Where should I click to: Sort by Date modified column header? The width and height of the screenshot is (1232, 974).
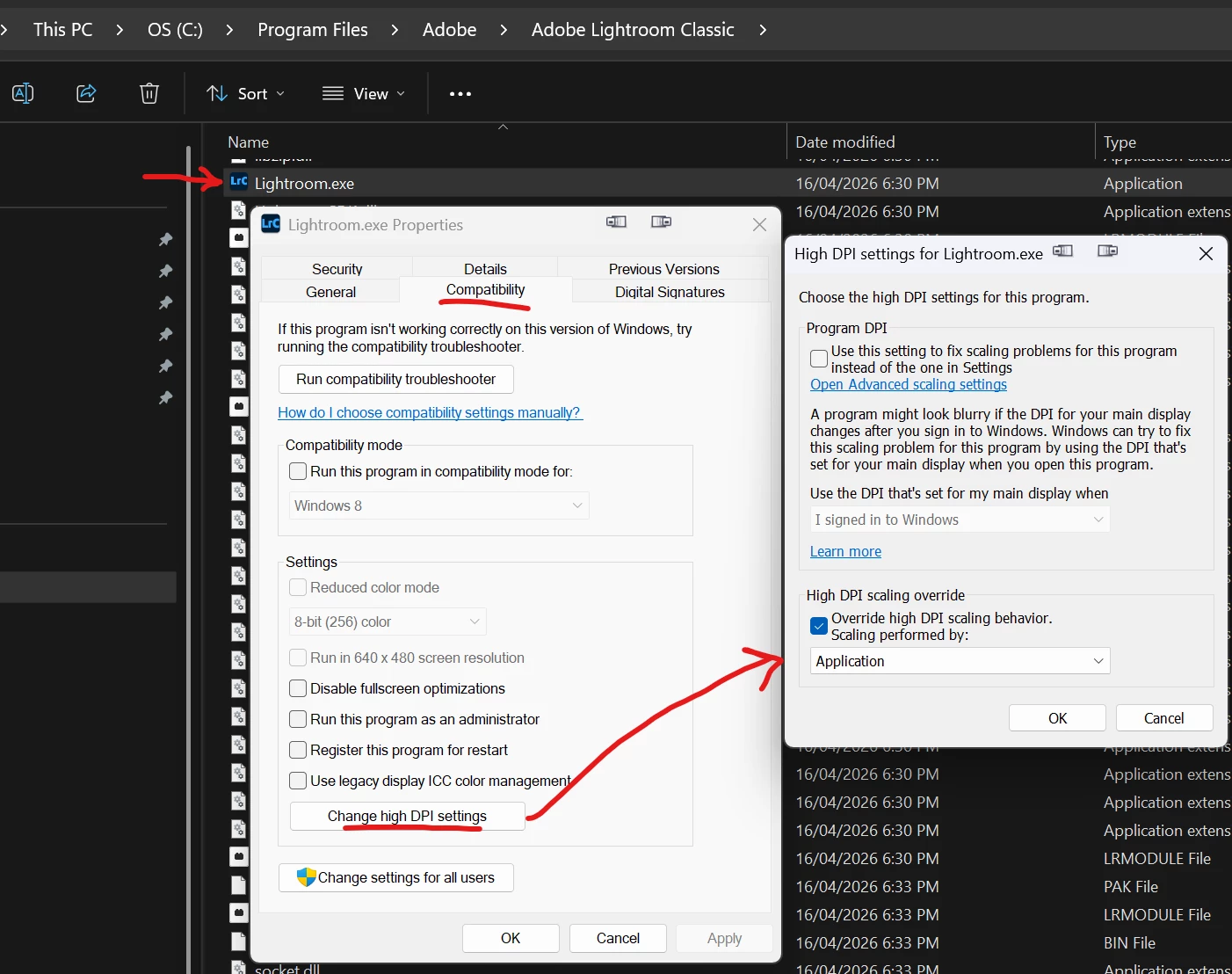click(845, 142)
